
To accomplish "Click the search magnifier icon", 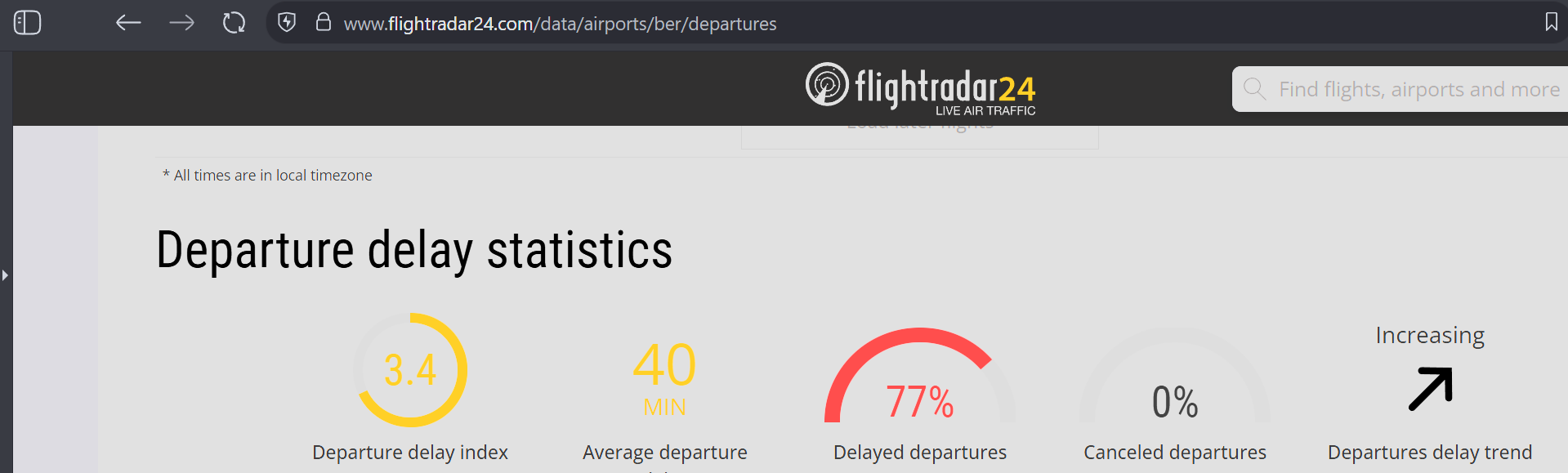I will 1254,88.
